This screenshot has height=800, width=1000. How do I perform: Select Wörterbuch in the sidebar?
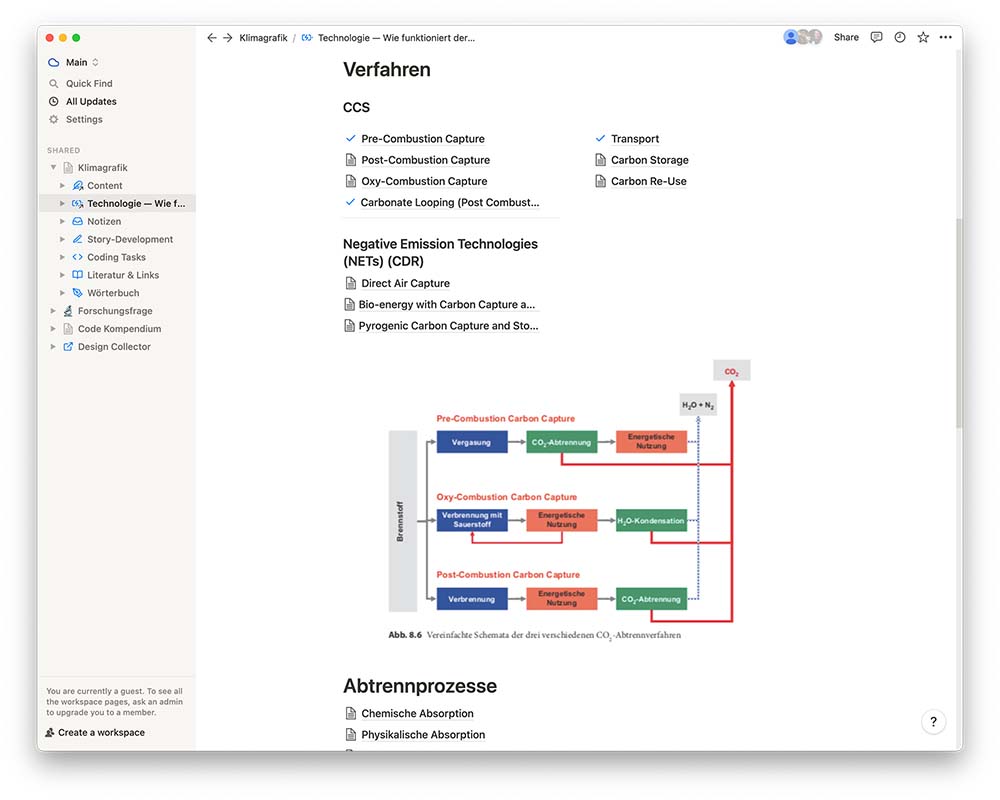(112, 293)
